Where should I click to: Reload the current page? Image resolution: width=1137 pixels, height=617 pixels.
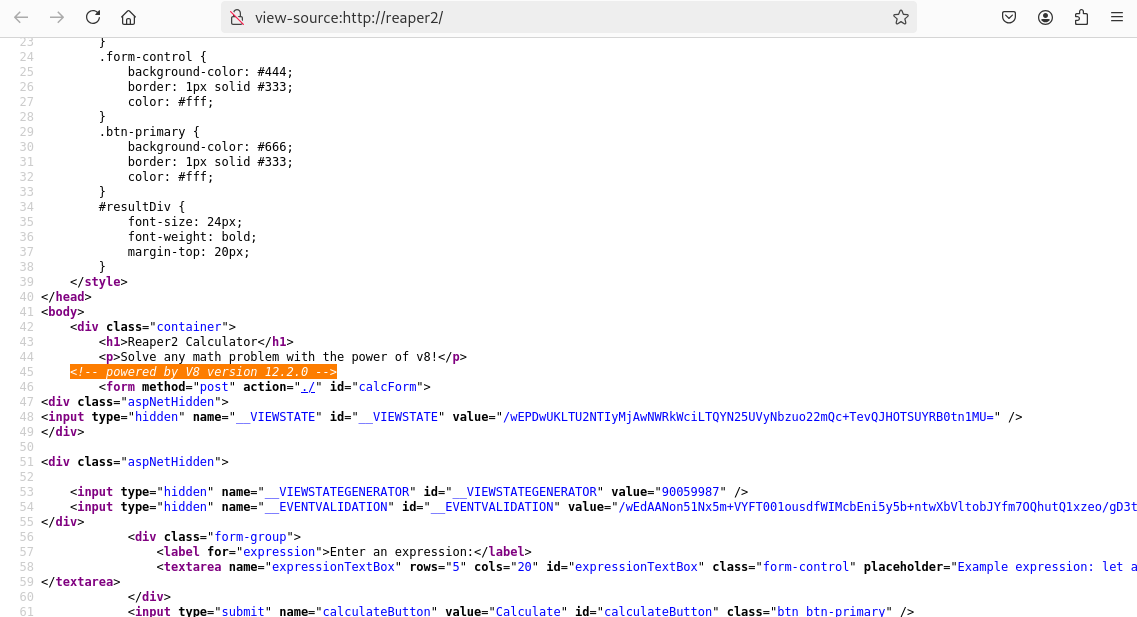tap(93, 17)
